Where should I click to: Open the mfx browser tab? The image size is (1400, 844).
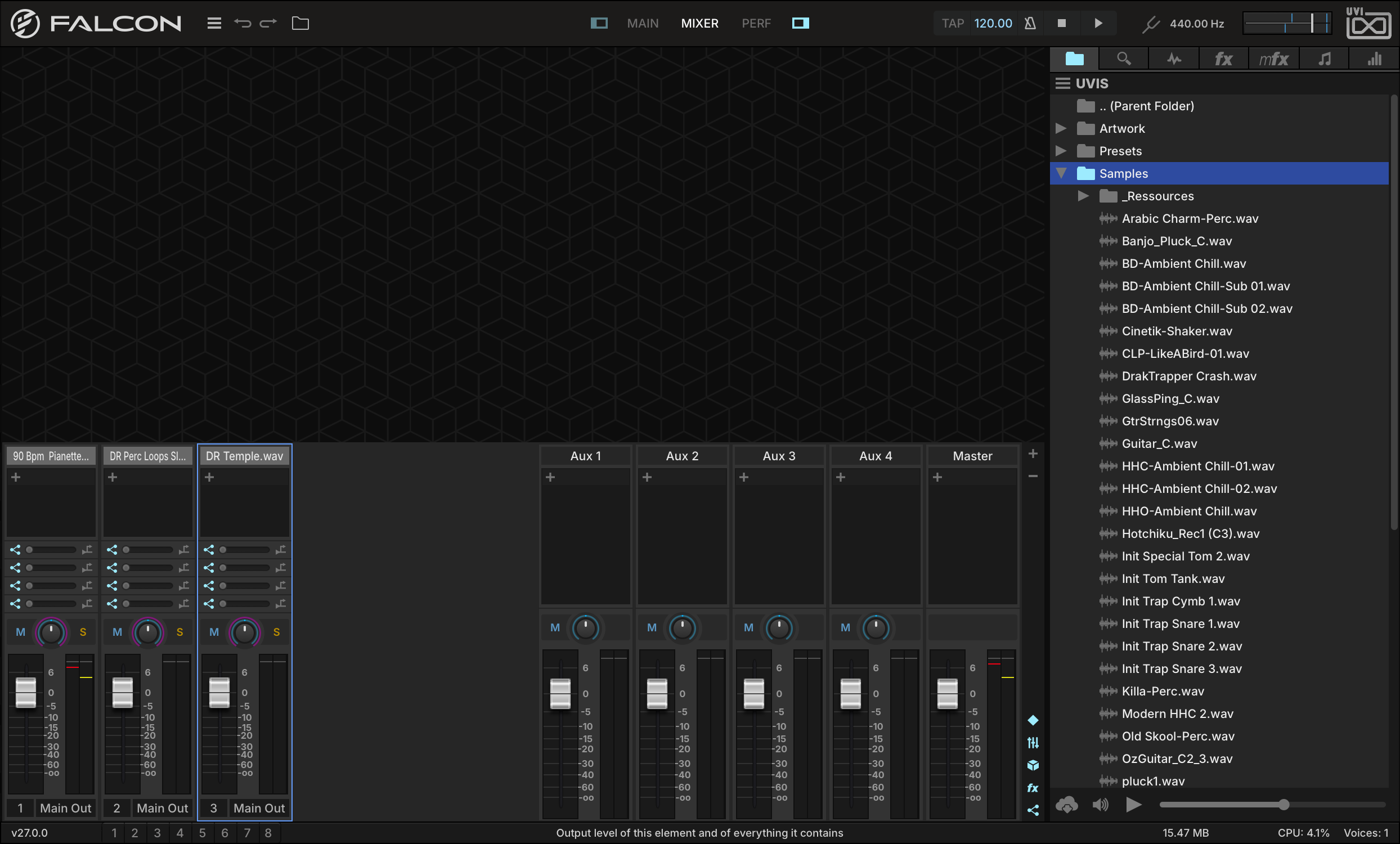[1274, 59]
